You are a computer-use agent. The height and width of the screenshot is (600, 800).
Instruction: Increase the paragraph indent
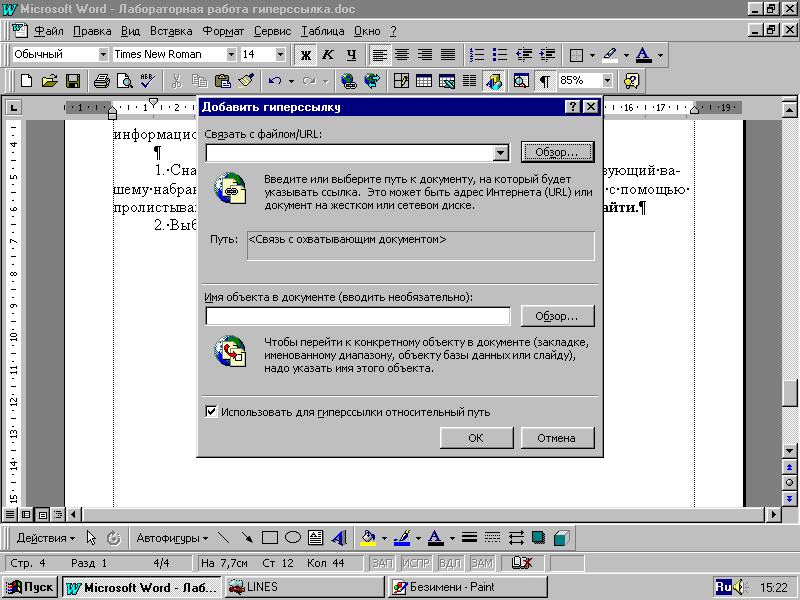547,55
